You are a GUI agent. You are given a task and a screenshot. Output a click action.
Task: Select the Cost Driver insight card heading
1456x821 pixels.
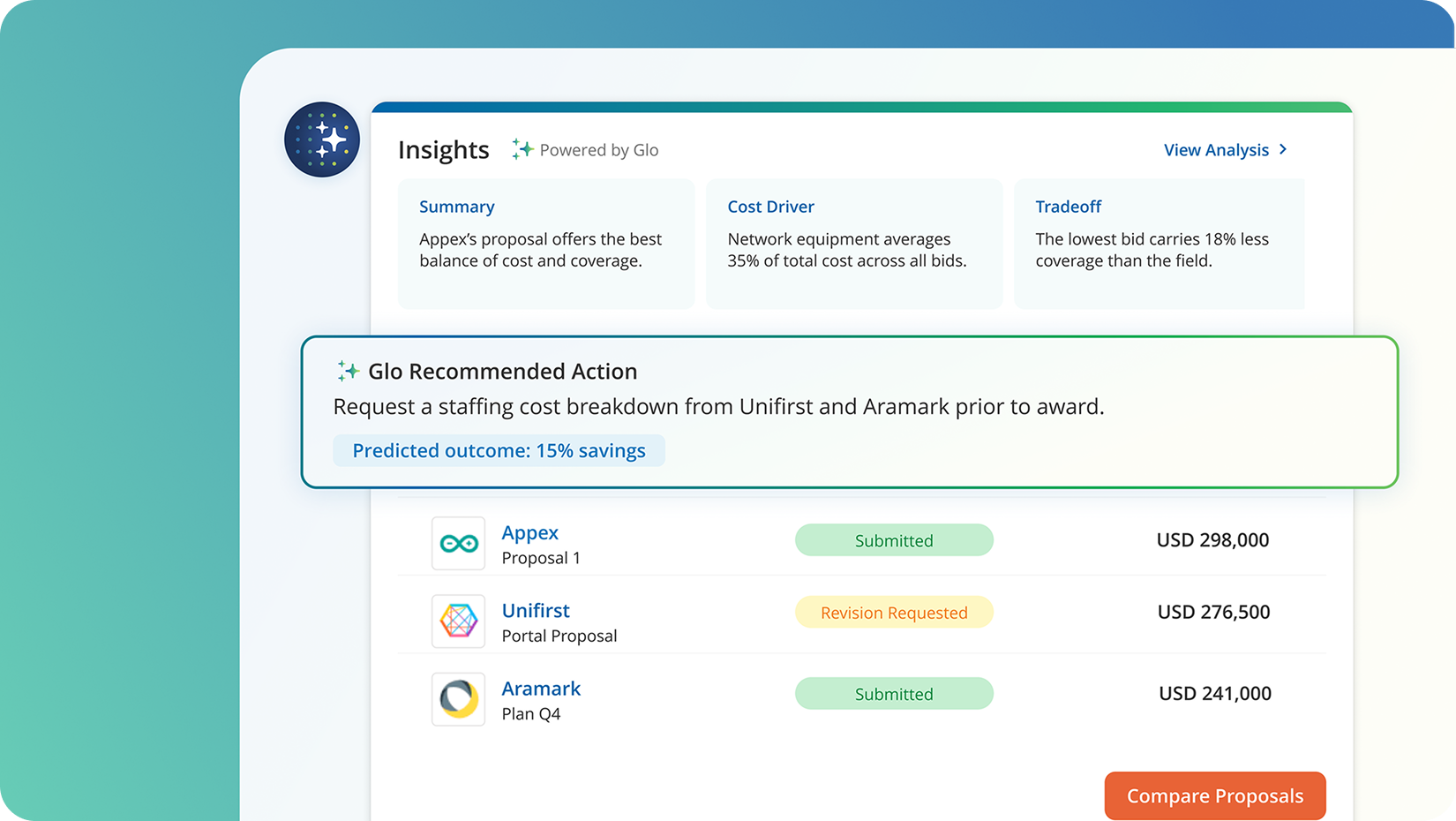pos(770,207)
